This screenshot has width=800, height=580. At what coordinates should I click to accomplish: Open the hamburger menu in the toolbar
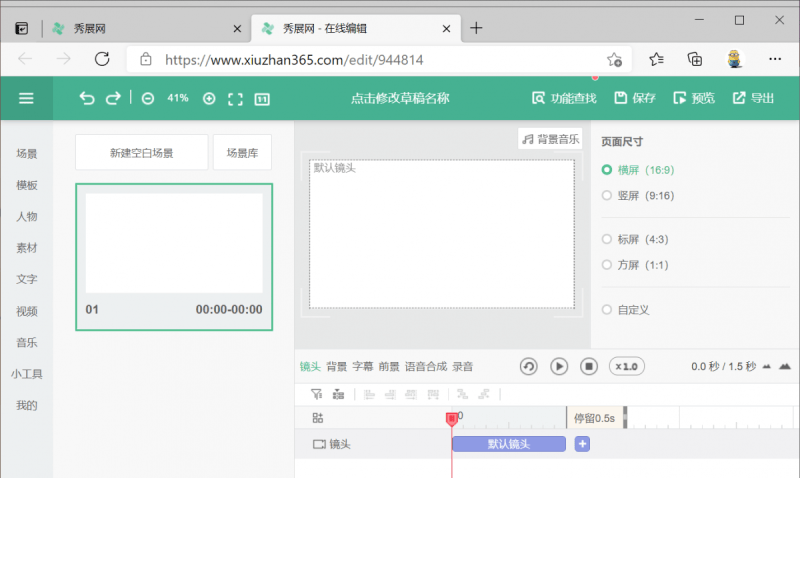click(26, 98)
